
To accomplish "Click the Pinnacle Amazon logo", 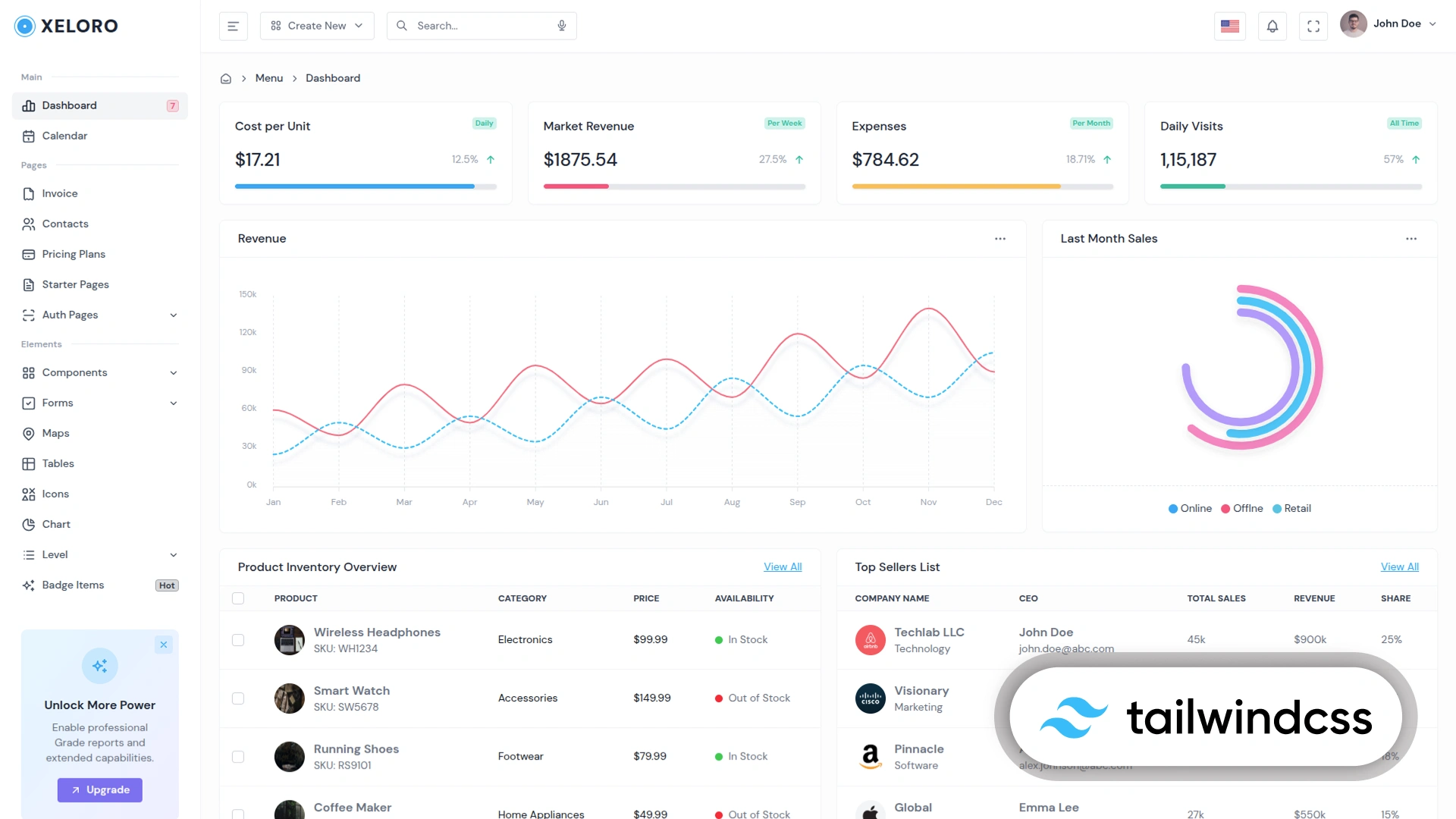I will click(x=871, y=757).
